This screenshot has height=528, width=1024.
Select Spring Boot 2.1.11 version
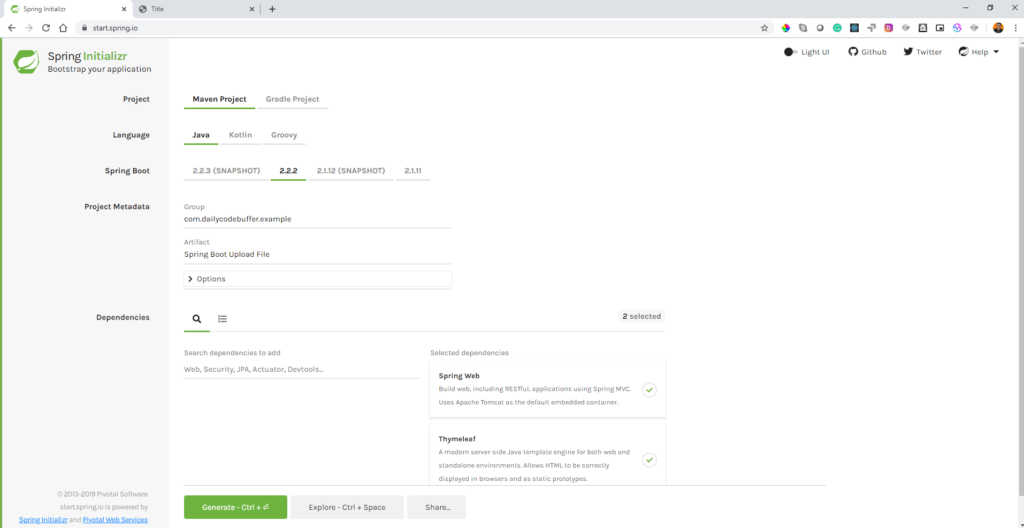413,171
